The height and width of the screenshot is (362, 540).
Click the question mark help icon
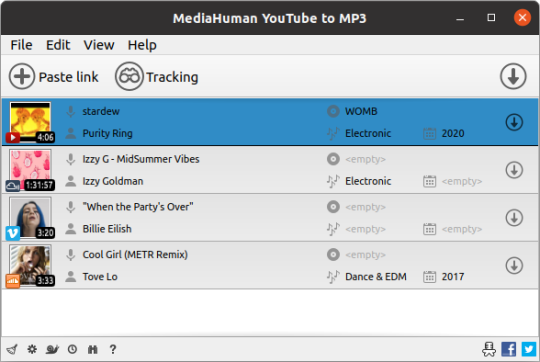tap(113, 349)
